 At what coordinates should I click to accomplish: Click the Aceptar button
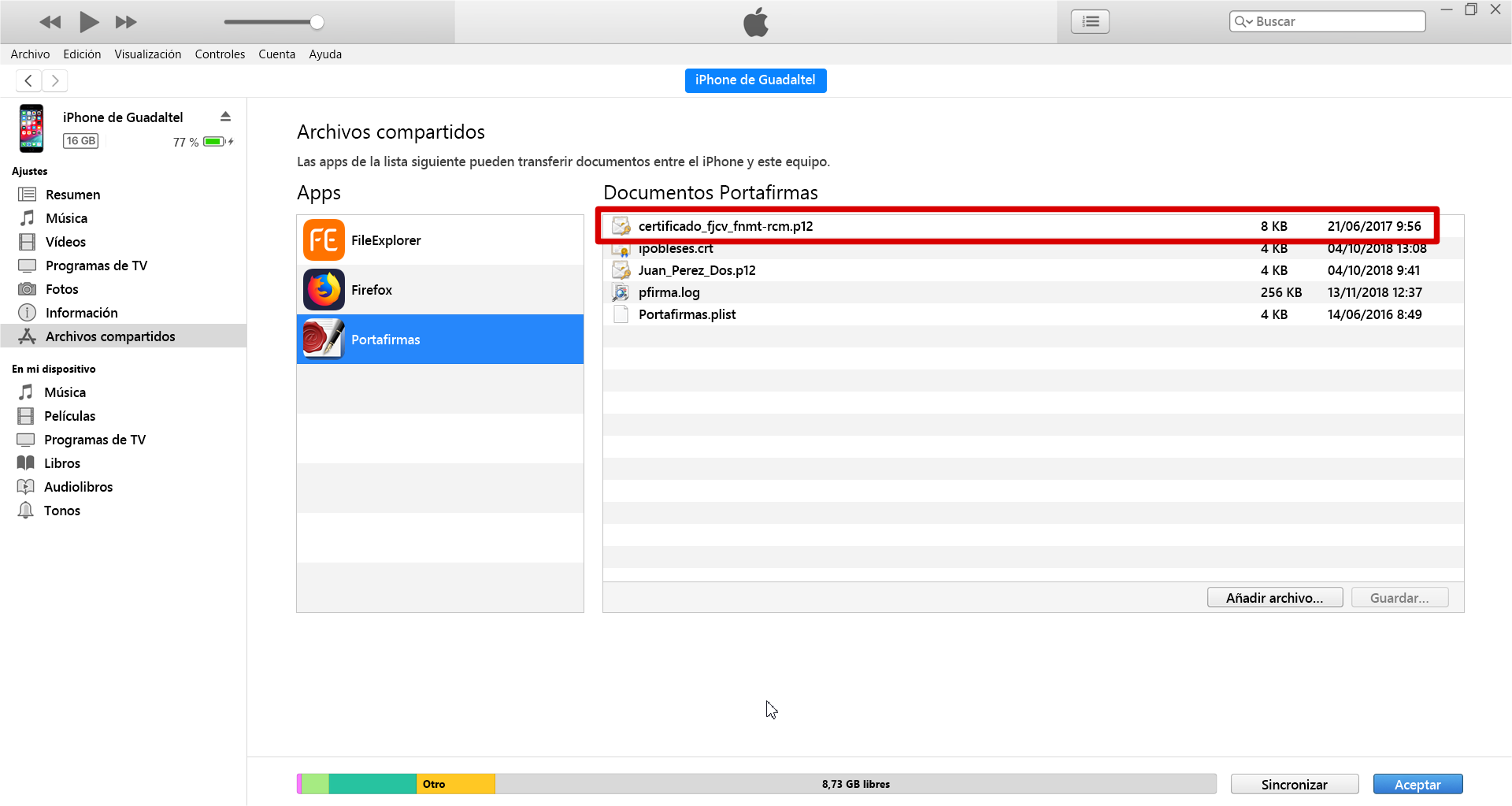(1417, 784)
